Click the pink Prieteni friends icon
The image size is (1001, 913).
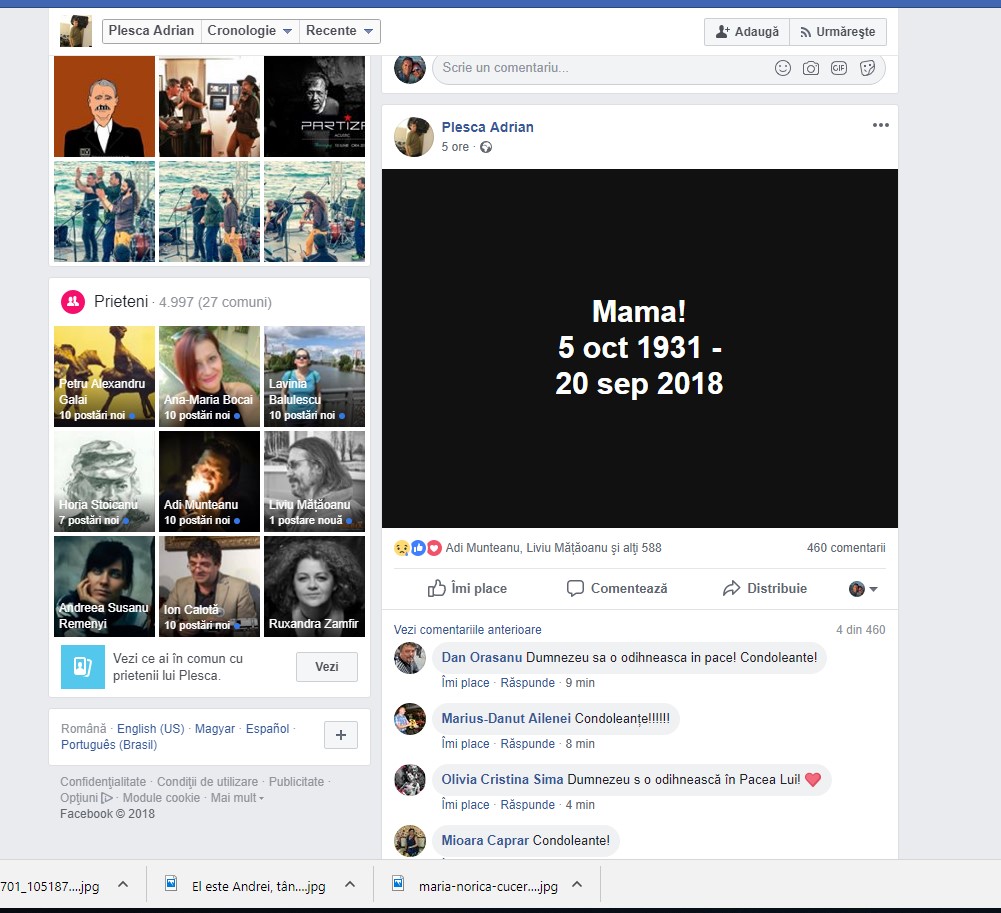(72, 301)
